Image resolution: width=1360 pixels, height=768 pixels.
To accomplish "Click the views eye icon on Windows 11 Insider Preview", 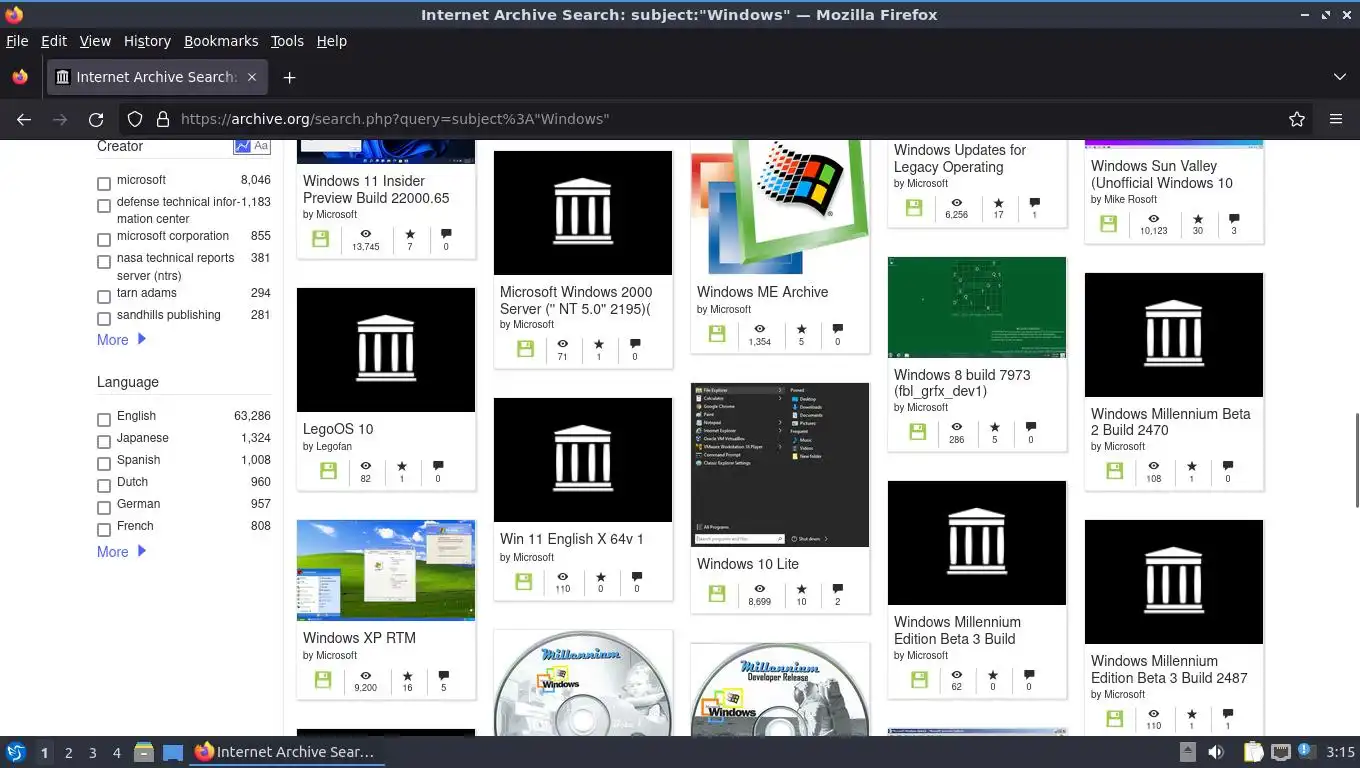I will 366,234.
